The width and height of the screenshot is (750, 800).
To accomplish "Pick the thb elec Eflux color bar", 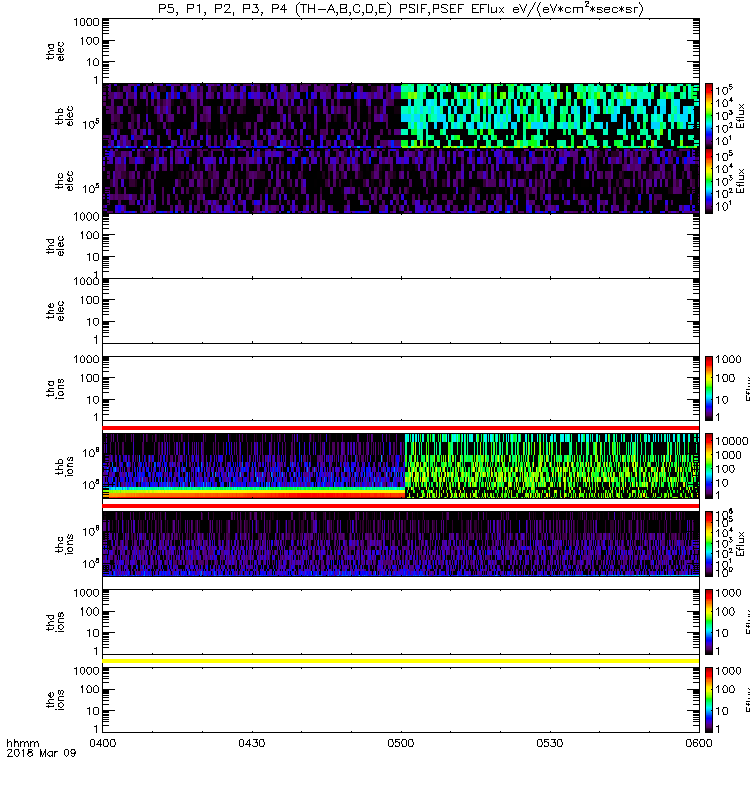I will (x=709, y=116).
